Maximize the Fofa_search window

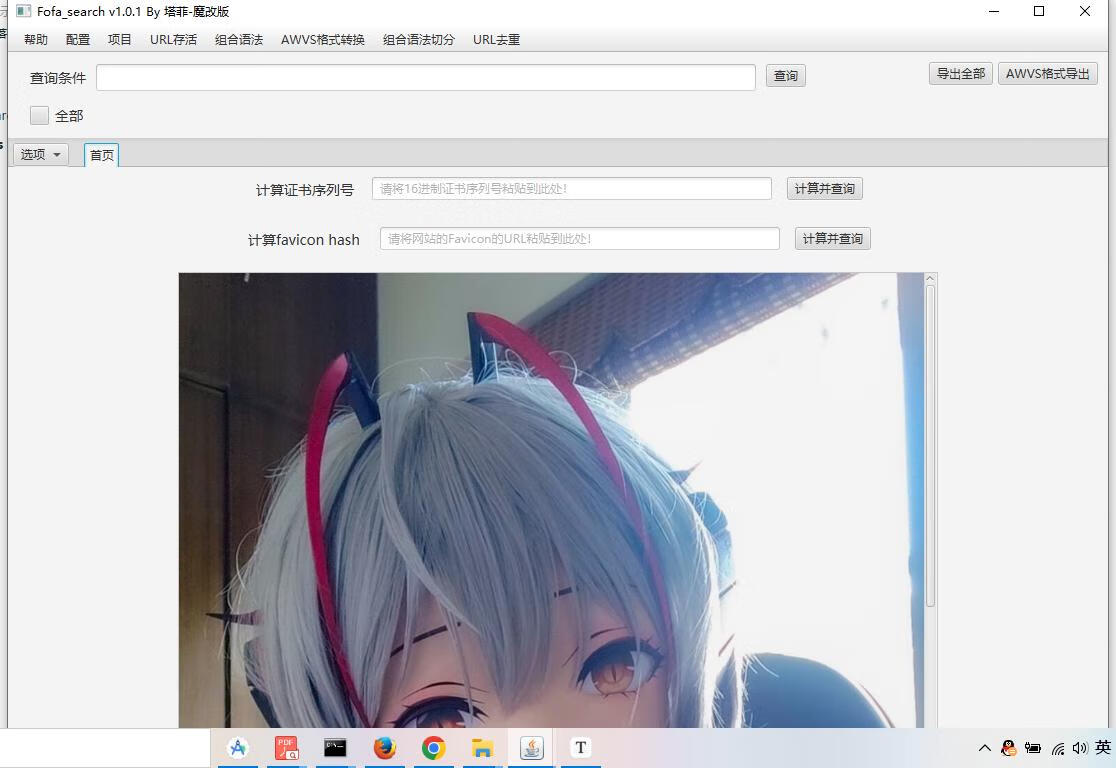(1039, 11)
